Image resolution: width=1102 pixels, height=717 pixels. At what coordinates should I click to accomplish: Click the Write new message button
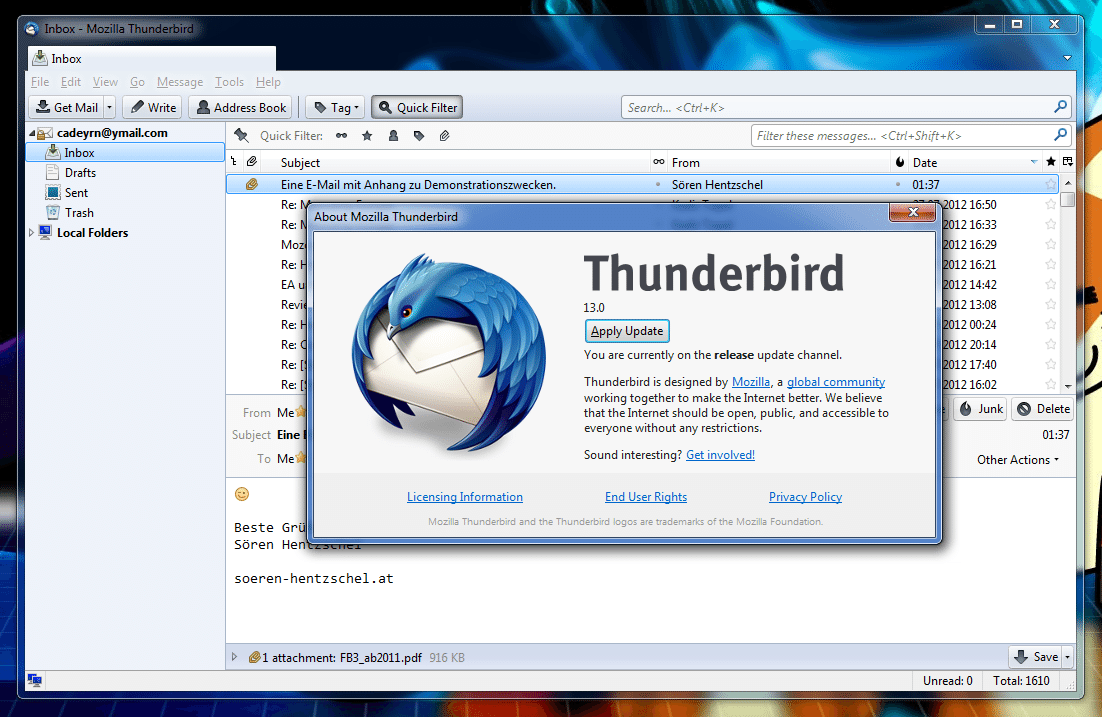[150, 108]
